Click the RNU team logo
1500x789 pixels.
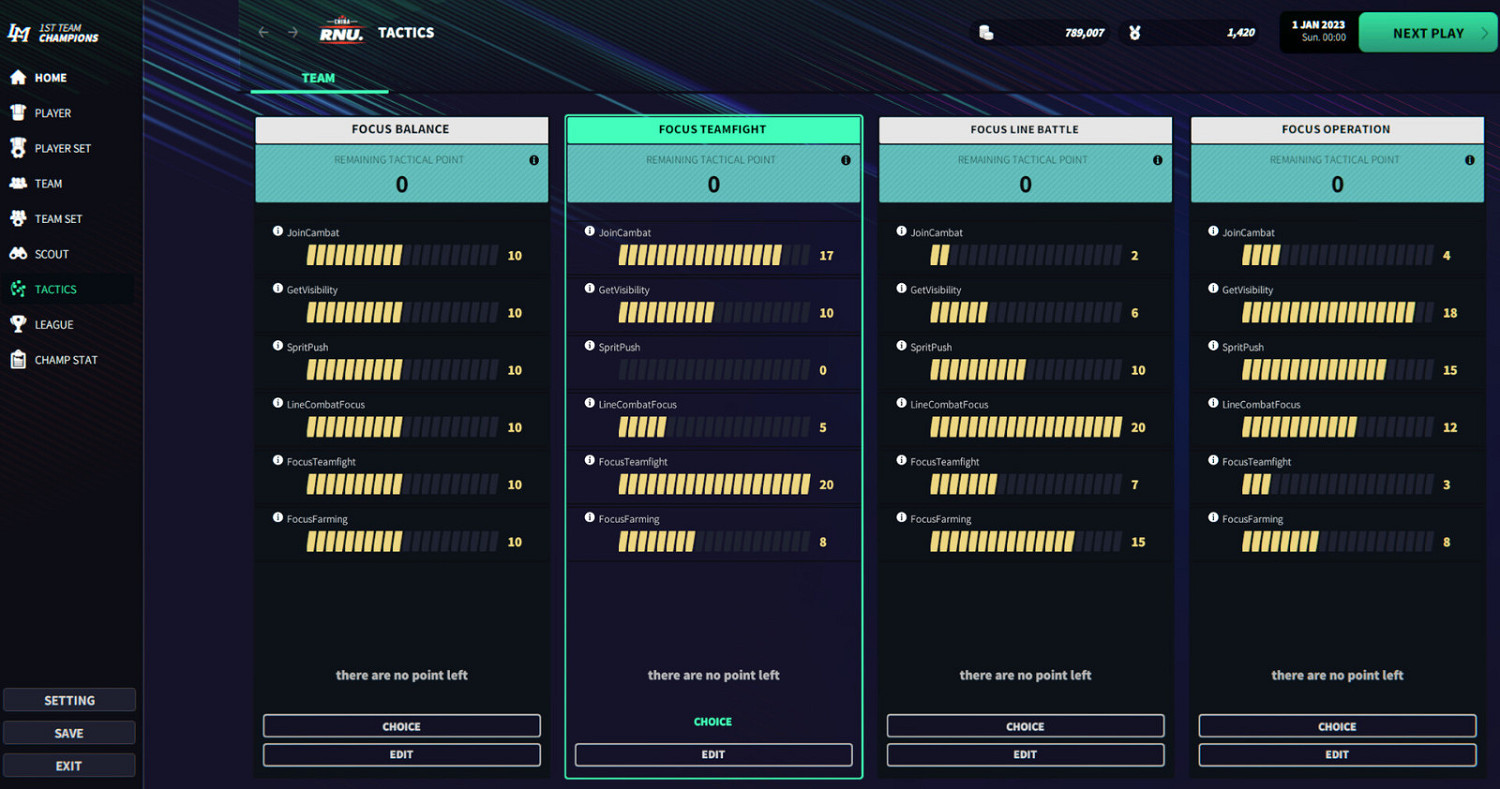tap(341, 33)
